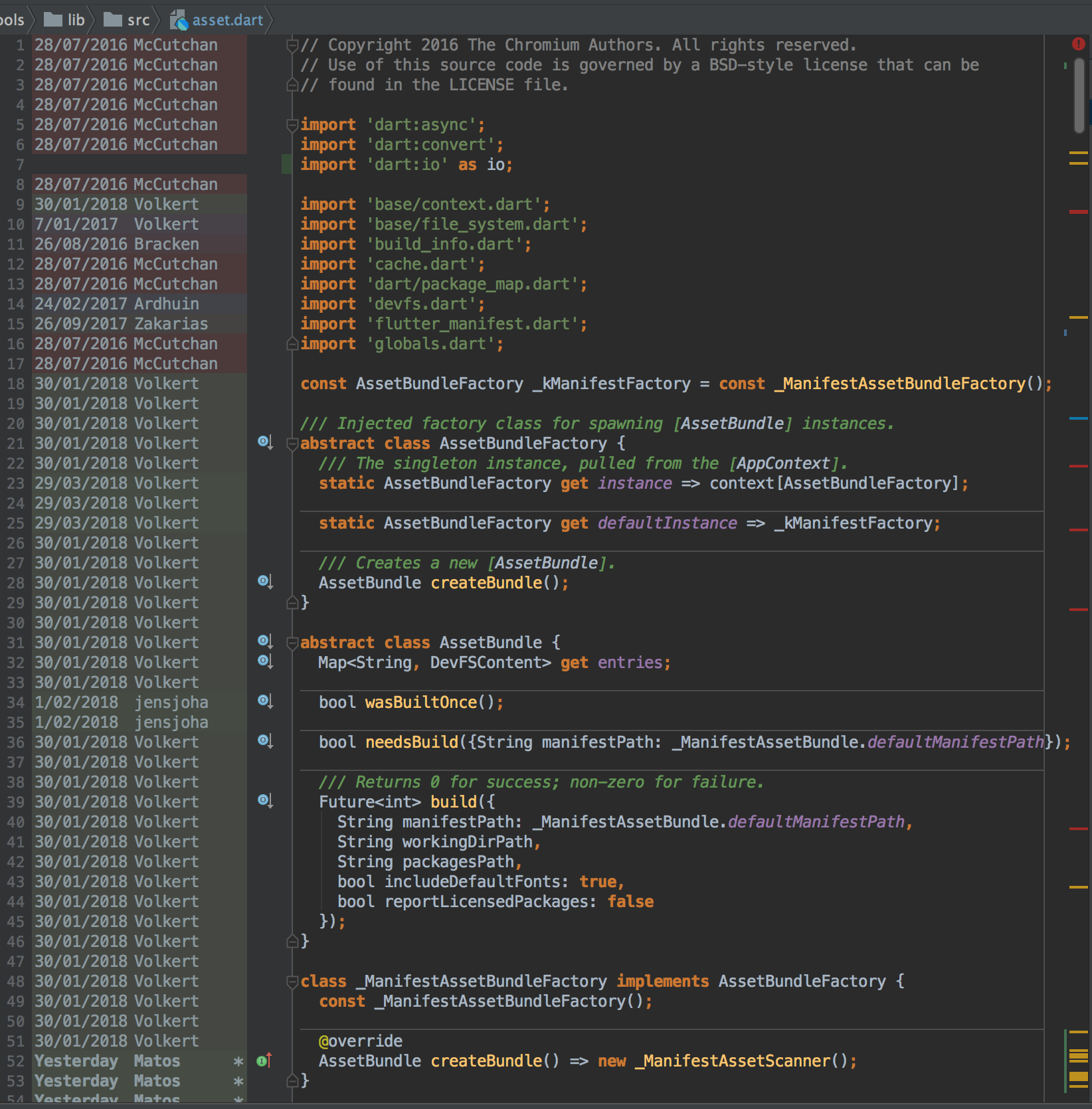
Task: Click 'reportLicensedPackages' parameter
Action: point(486,902)
